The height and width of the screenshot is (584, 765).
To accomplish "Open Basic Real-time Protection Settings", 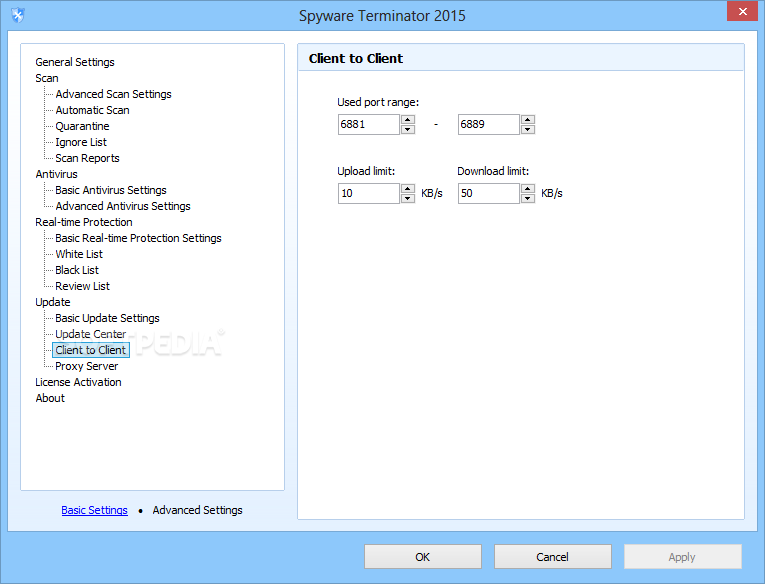I will [138, 238].
